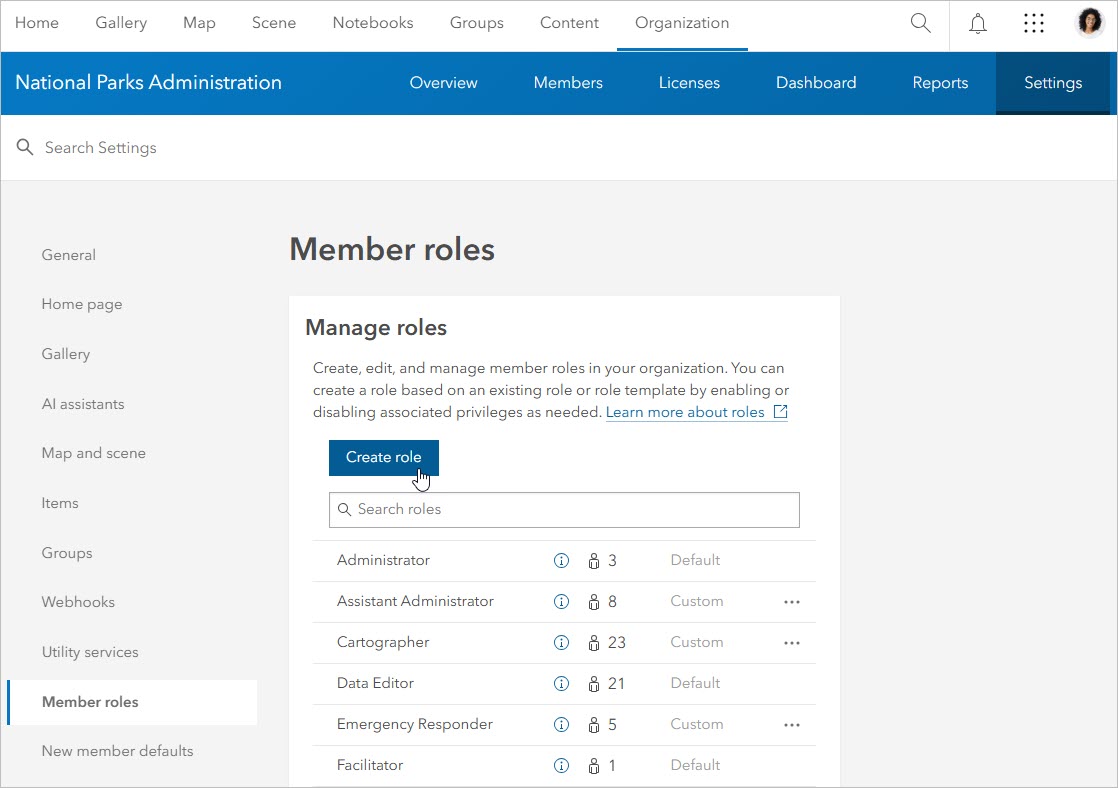Select Groups from the top navigation menu
This screenshot has width=1118, height=788.
coord(476,22)
